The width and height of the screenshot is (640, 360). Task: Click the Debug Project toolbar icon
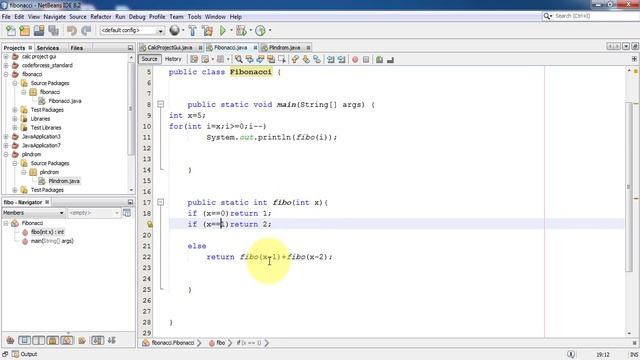click(241, 31)
